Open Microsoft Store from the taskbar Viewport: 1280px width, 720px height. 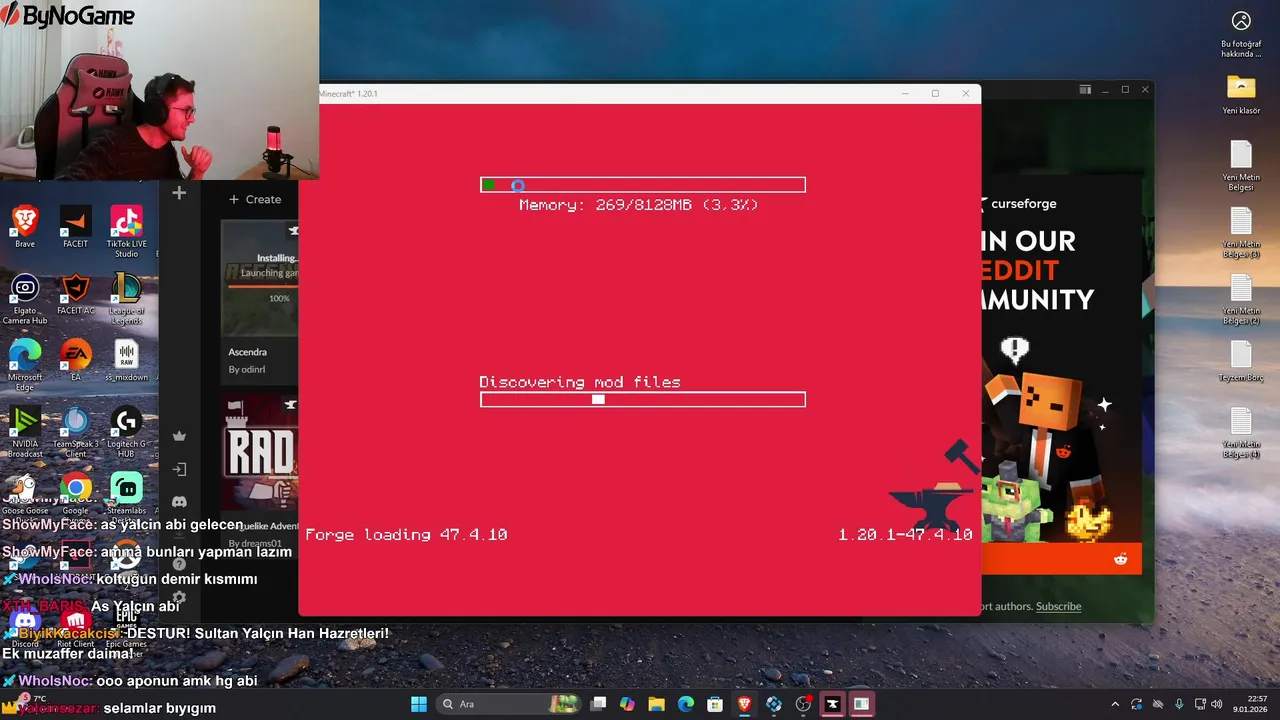715,704
